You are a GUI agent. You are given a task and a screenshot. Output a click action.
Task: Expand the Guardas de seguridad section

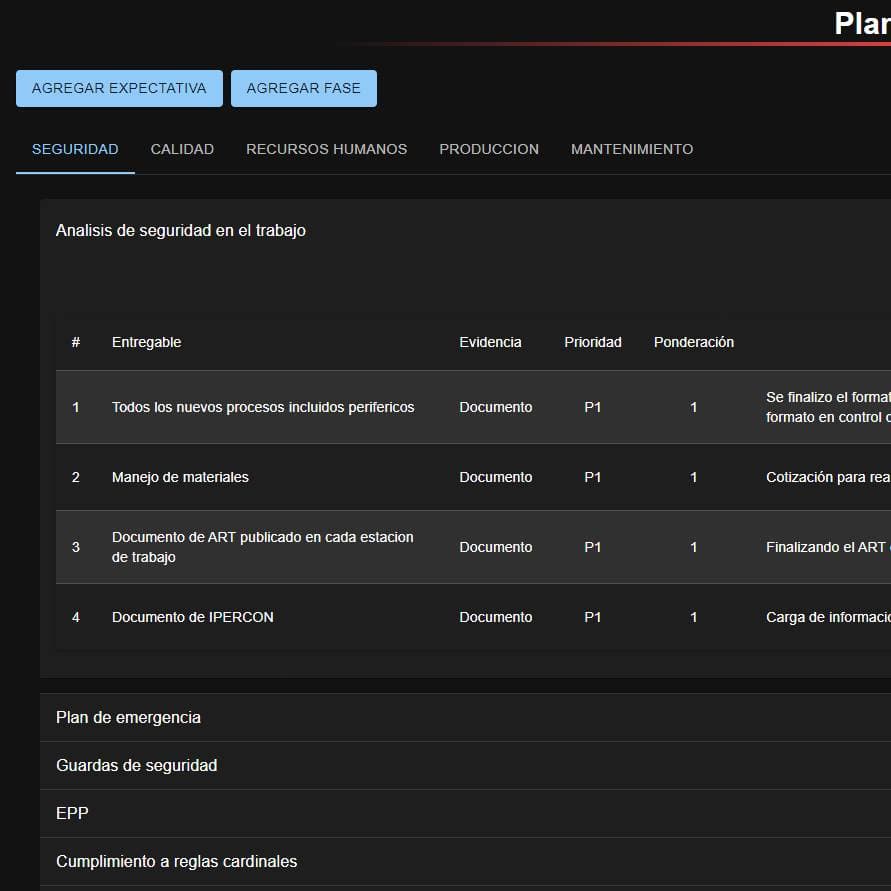click(x=136, y=766)
